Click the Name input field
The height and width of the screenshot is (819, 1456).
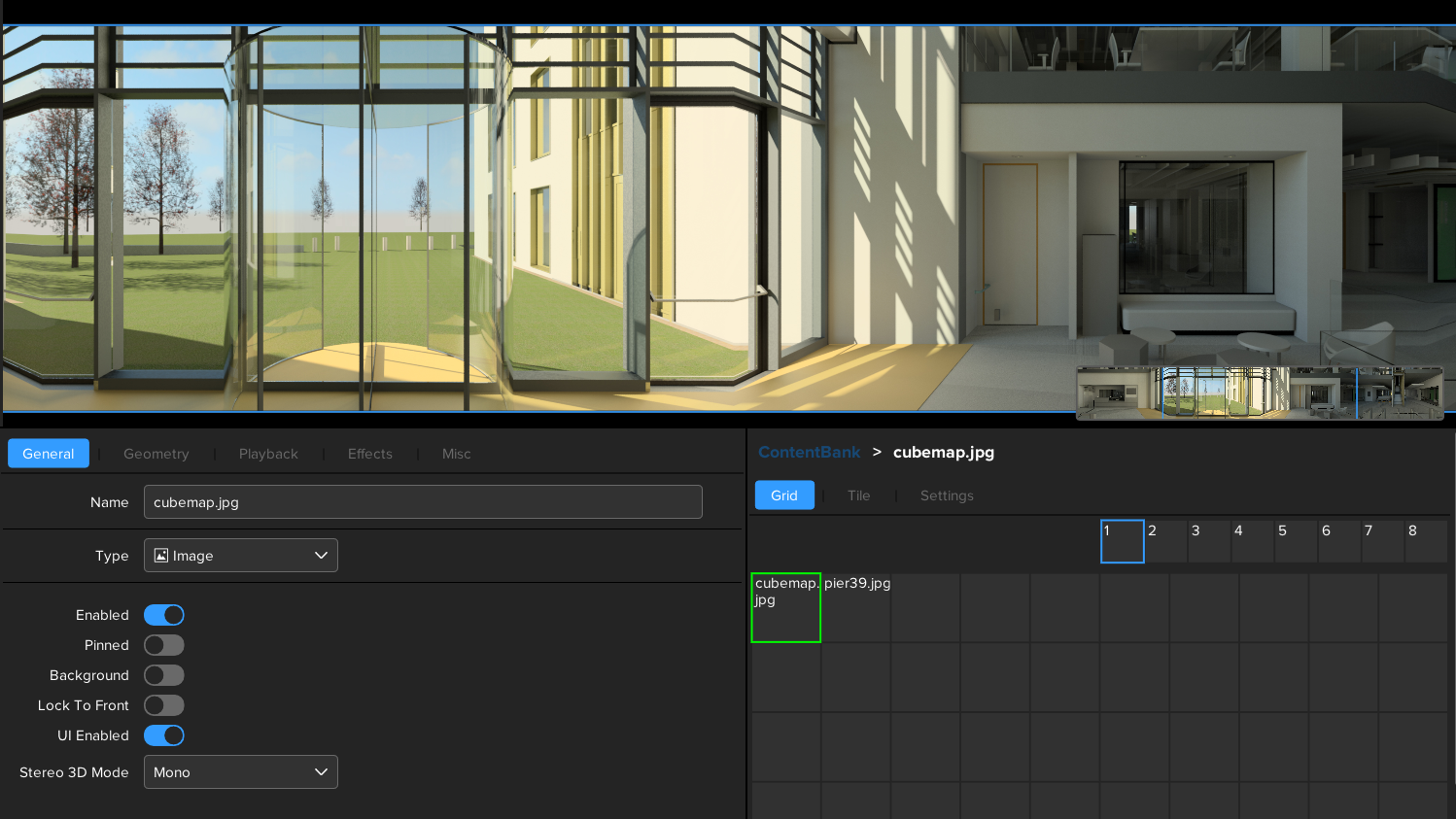pos(423,502)
